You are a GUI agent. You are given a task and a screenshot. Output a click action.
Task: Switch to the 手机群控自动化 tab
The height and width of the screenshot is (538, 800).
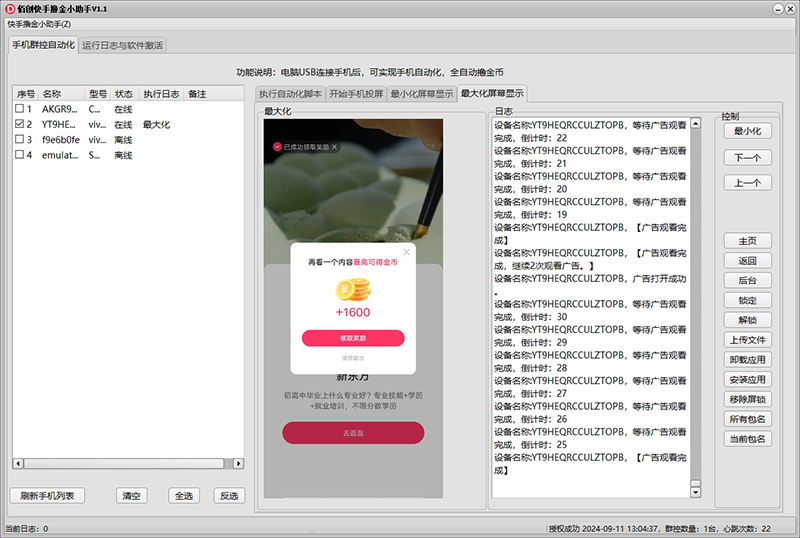43,45
